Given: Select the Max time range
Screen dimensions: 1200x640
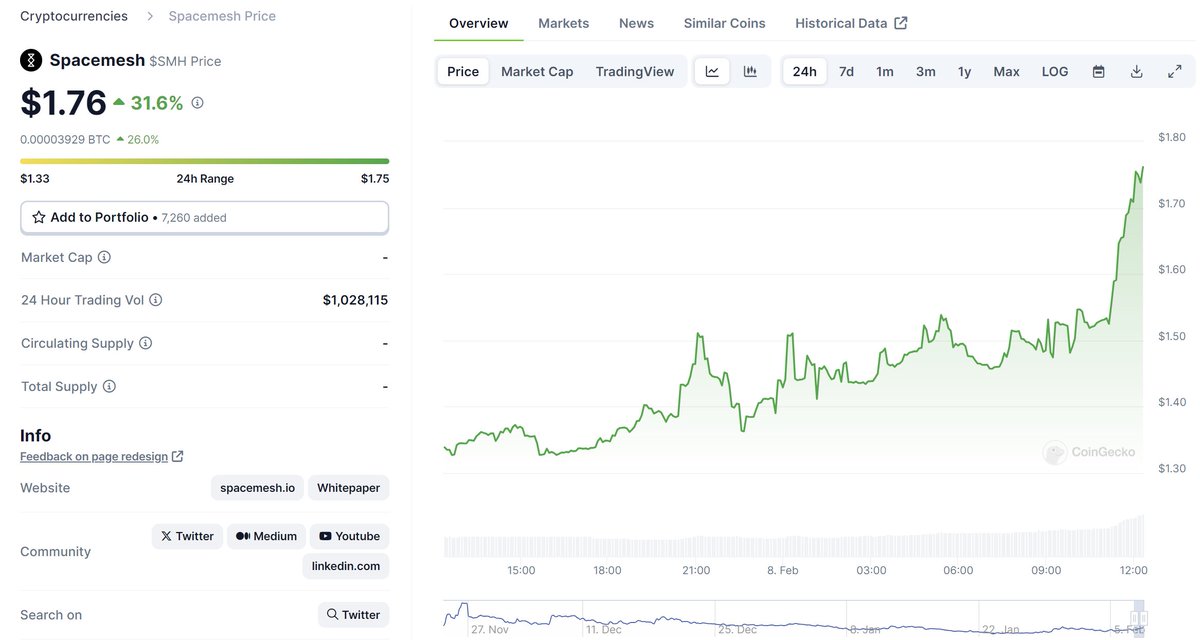Looking at the screenshot, I should click(x=1006, y=71).
